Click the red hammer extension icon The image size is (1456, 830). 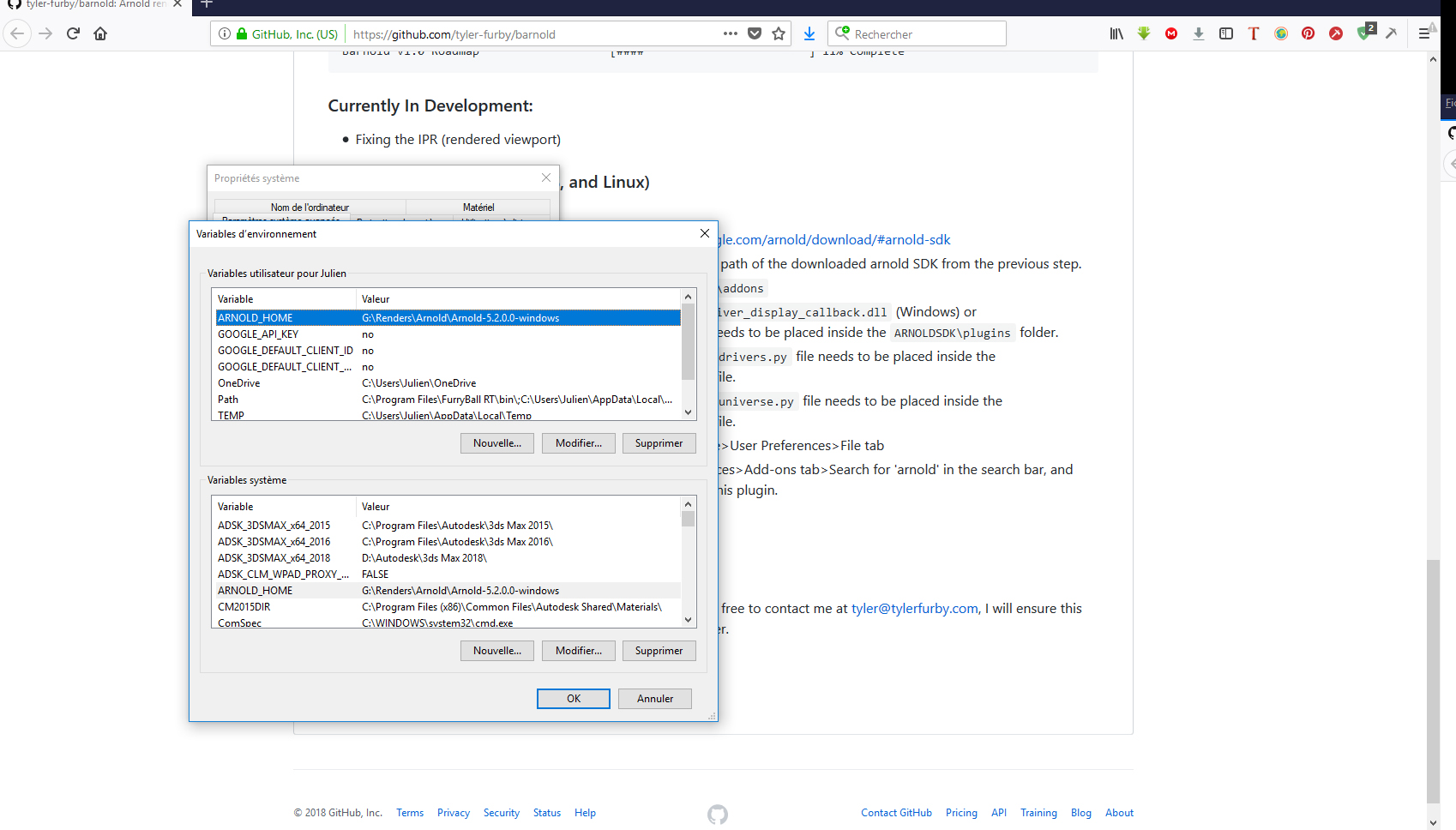coord(1336,33)
